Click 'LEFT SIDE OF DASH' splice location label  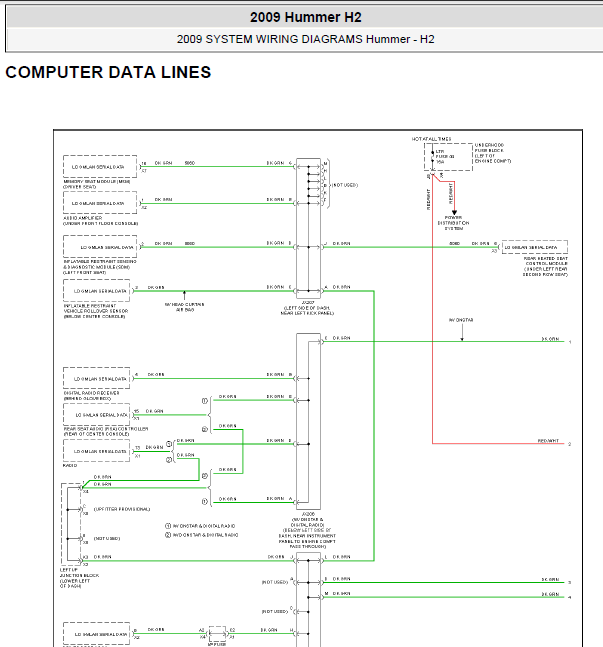(x=307, y=308)
